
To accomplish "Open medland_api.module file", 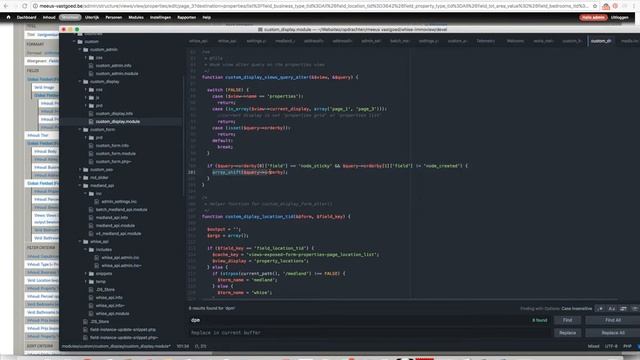I will [115, 225].
